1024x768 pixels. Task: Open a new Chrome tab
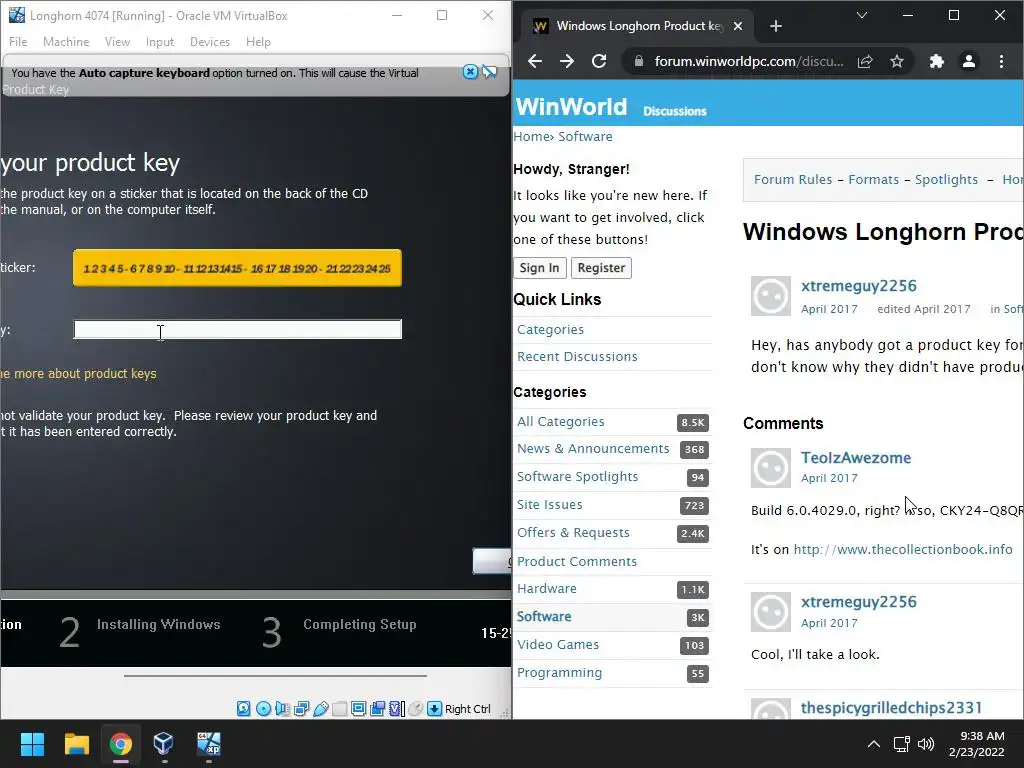776,26
